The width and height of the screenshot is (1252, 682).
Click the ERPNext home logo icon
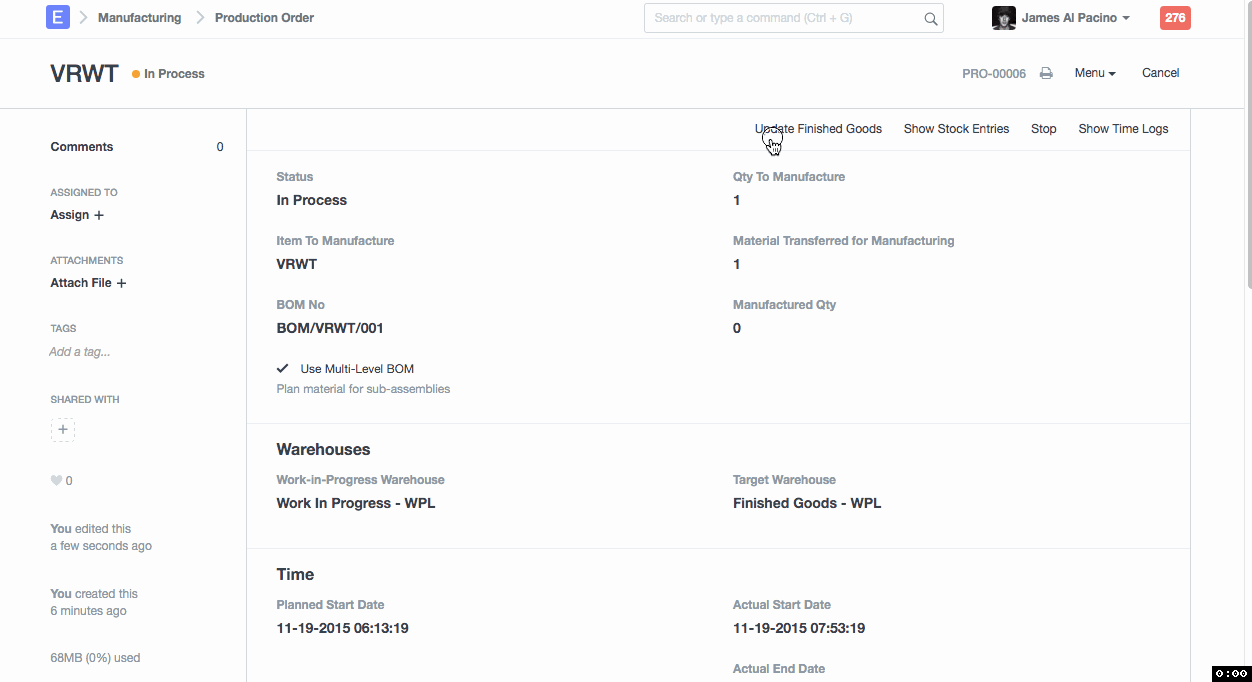tap(58, 17)
